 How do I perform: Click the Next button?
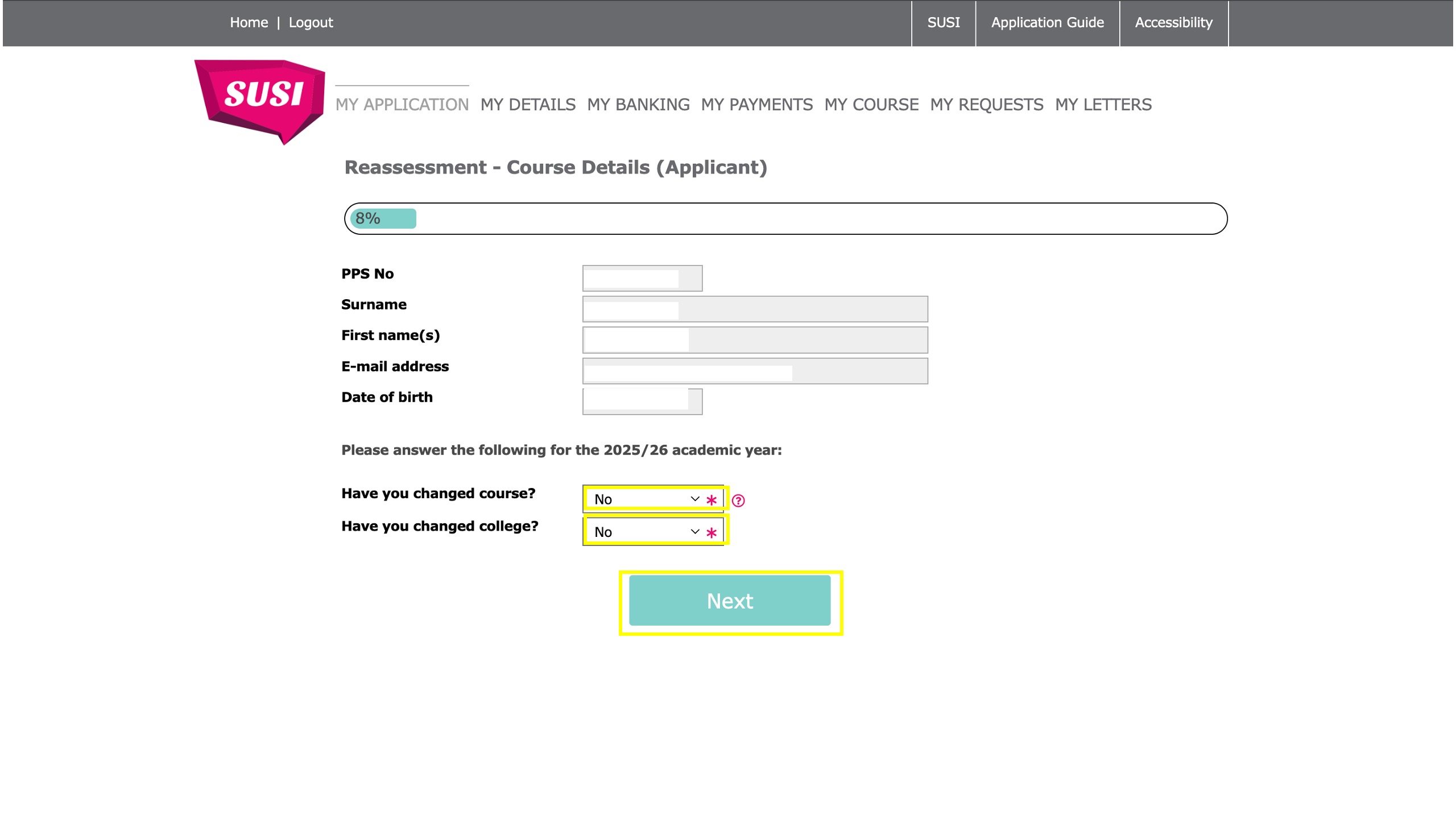(730, 601)
